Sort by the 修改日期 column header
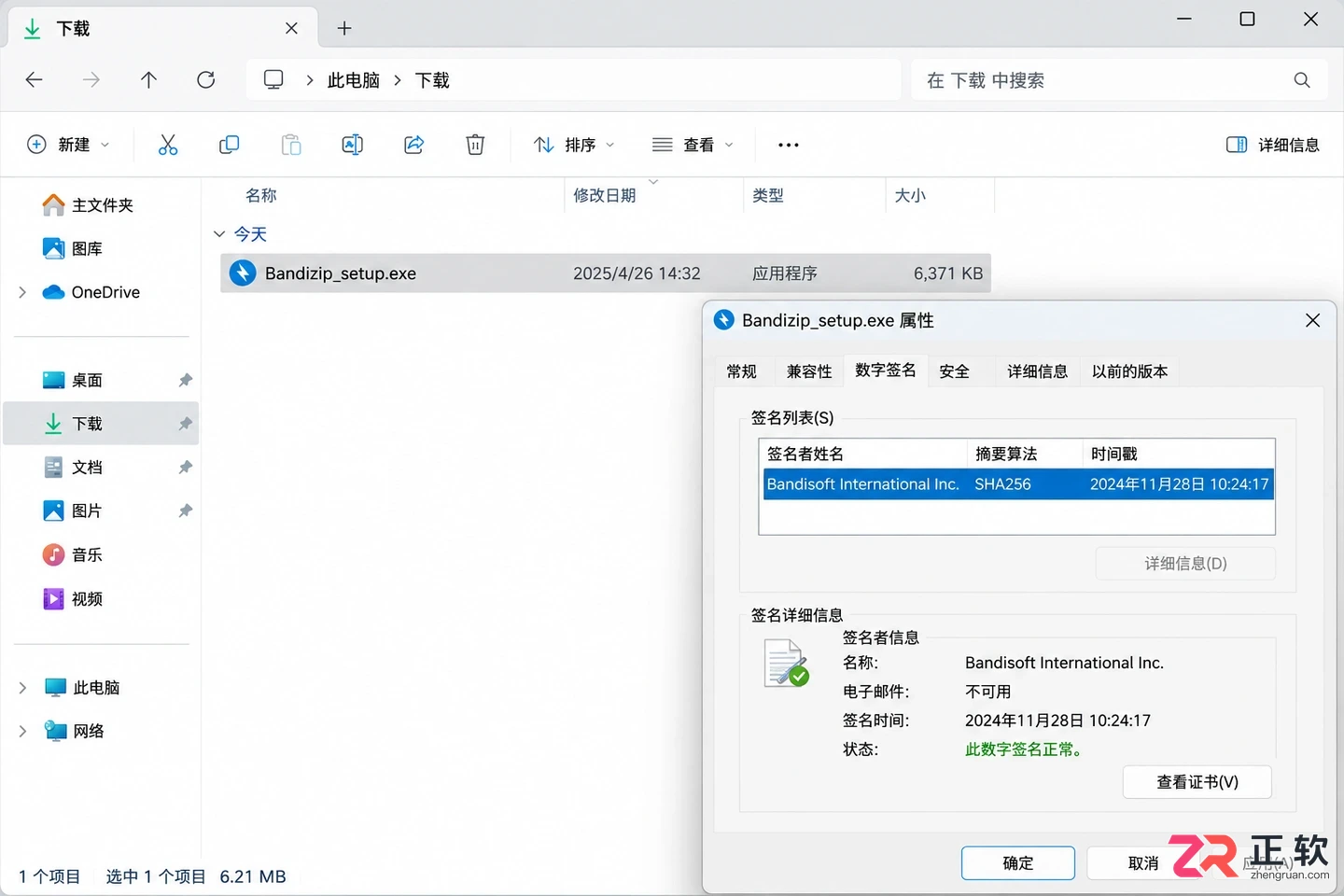1344x896 pixels. point(605,195)
